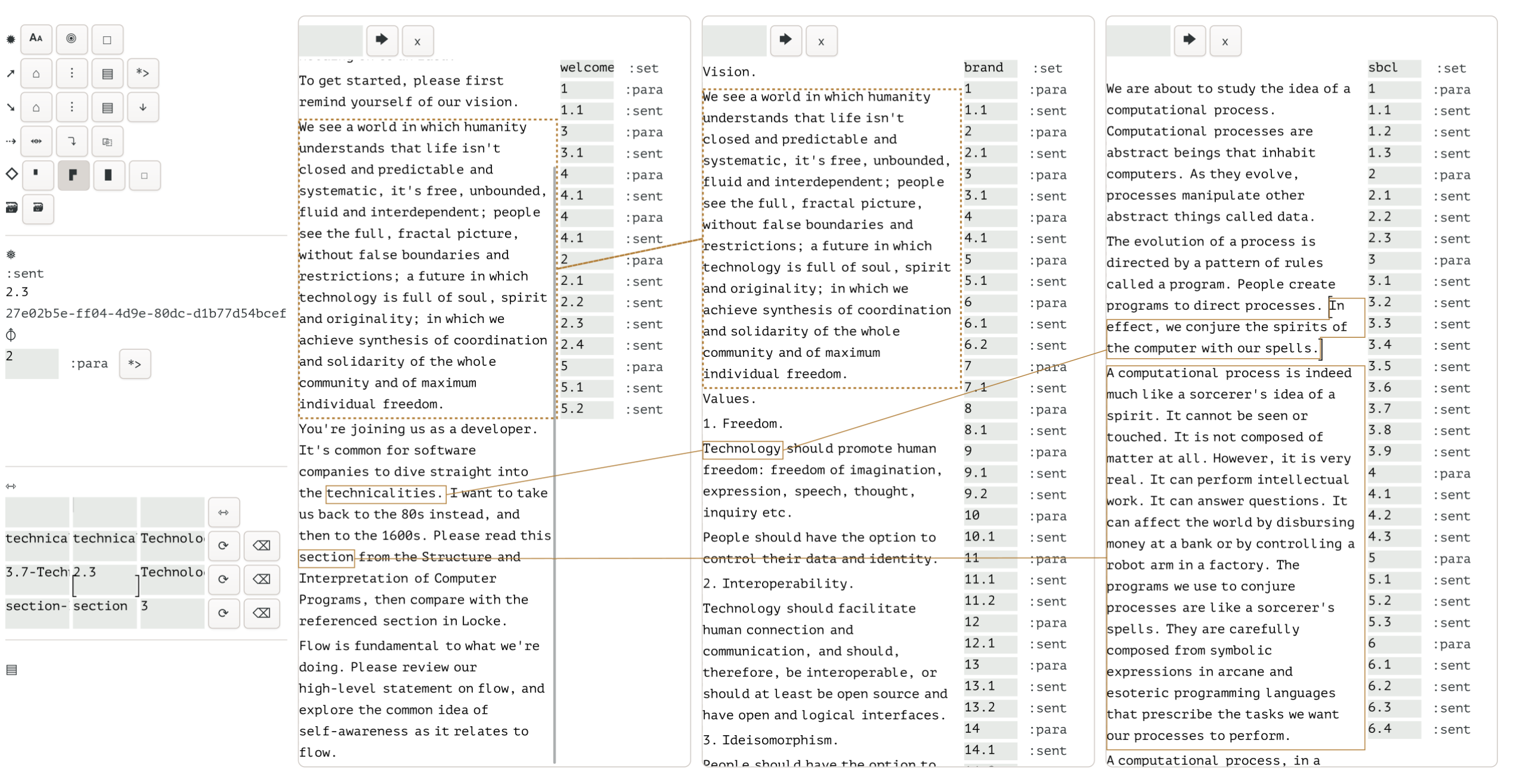This screenshot has width=1514, height=784.
Task: Select the tall filled block layout toggle
Action: [x=109, y=175]
